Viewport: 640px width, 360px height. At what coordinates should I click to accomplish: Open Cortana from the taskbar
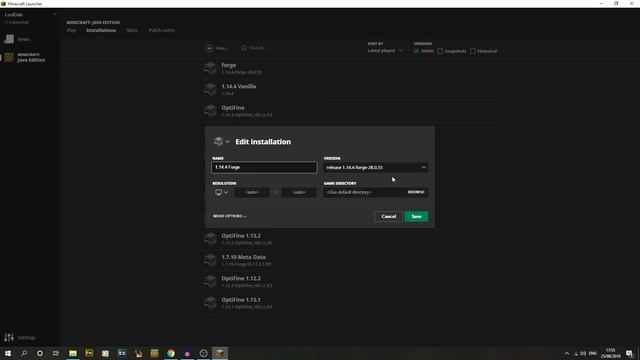40,353
